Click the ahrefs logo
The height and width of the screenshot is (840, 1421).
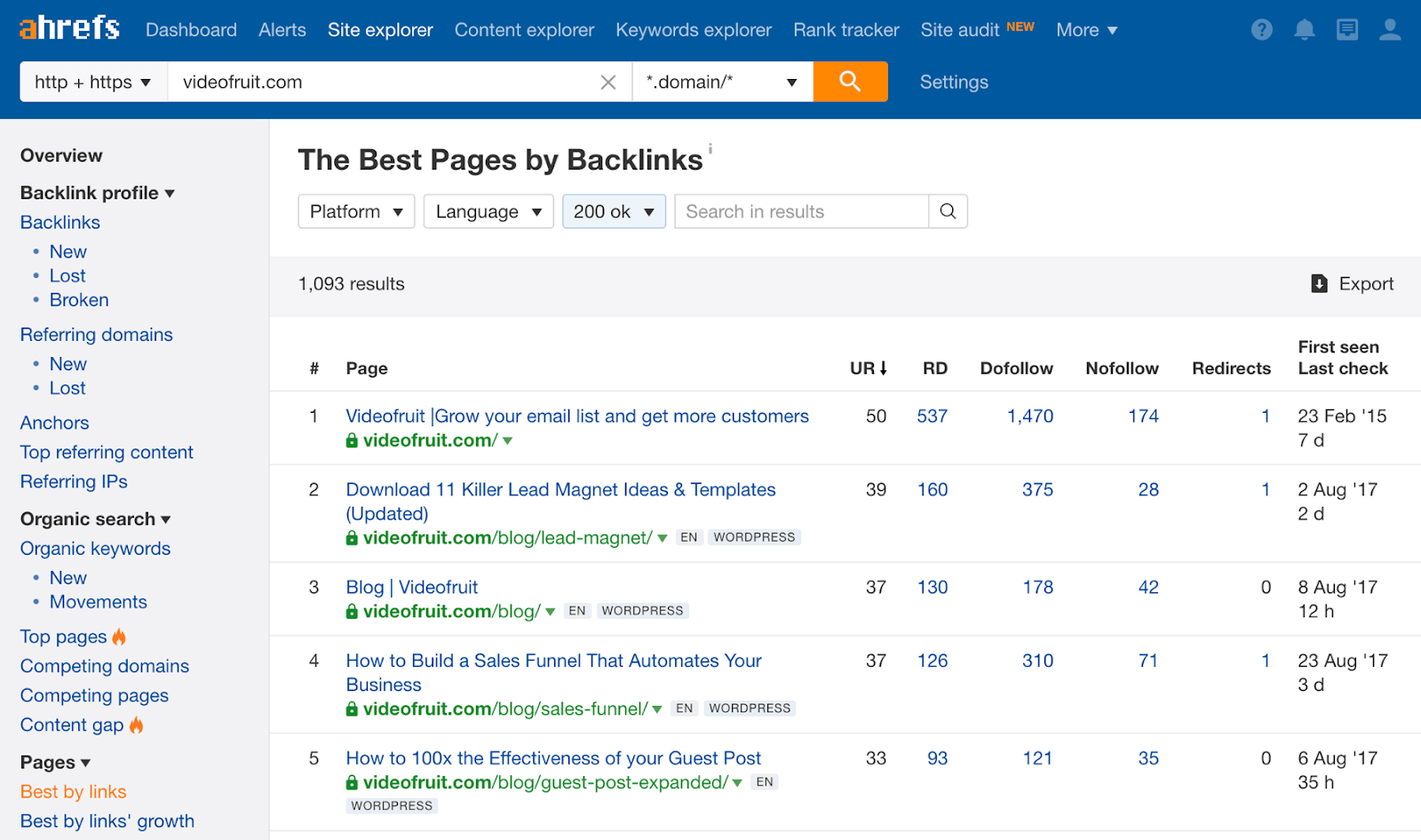(69, 28)
